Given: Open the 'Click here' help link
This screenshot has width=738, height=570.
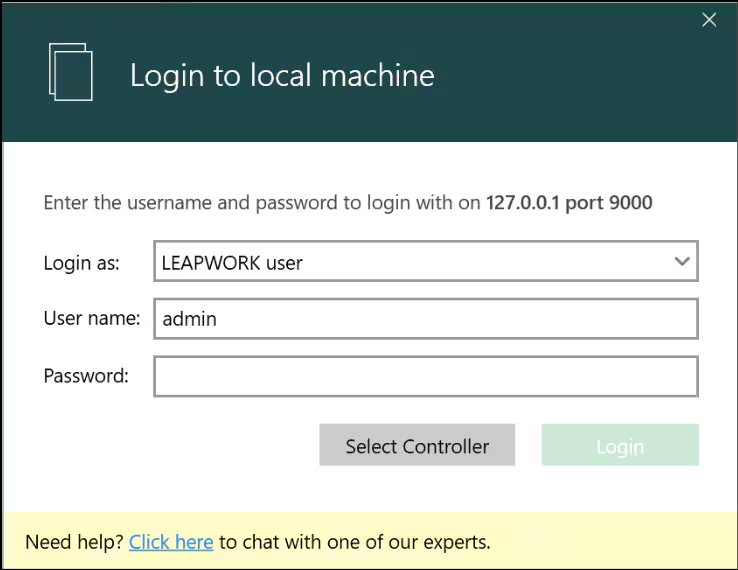Looking at the screenshot, I should tap(171, 542).
